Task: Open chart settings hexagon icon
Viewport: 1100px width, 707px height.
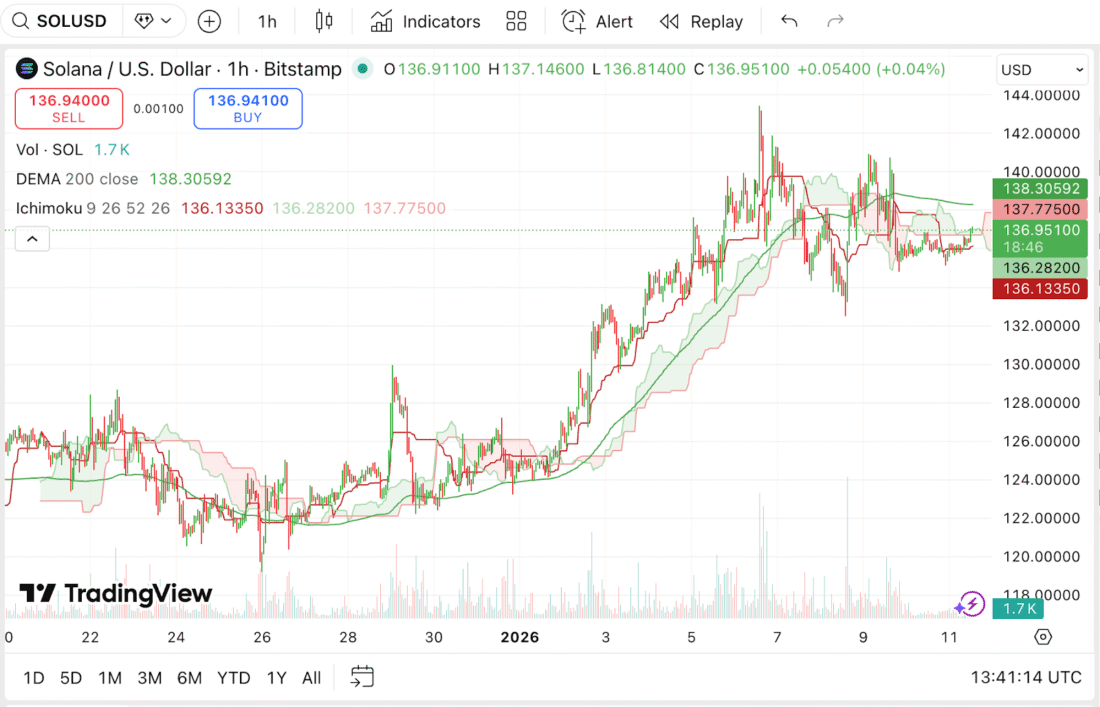Action: [x=1043, y=637]
